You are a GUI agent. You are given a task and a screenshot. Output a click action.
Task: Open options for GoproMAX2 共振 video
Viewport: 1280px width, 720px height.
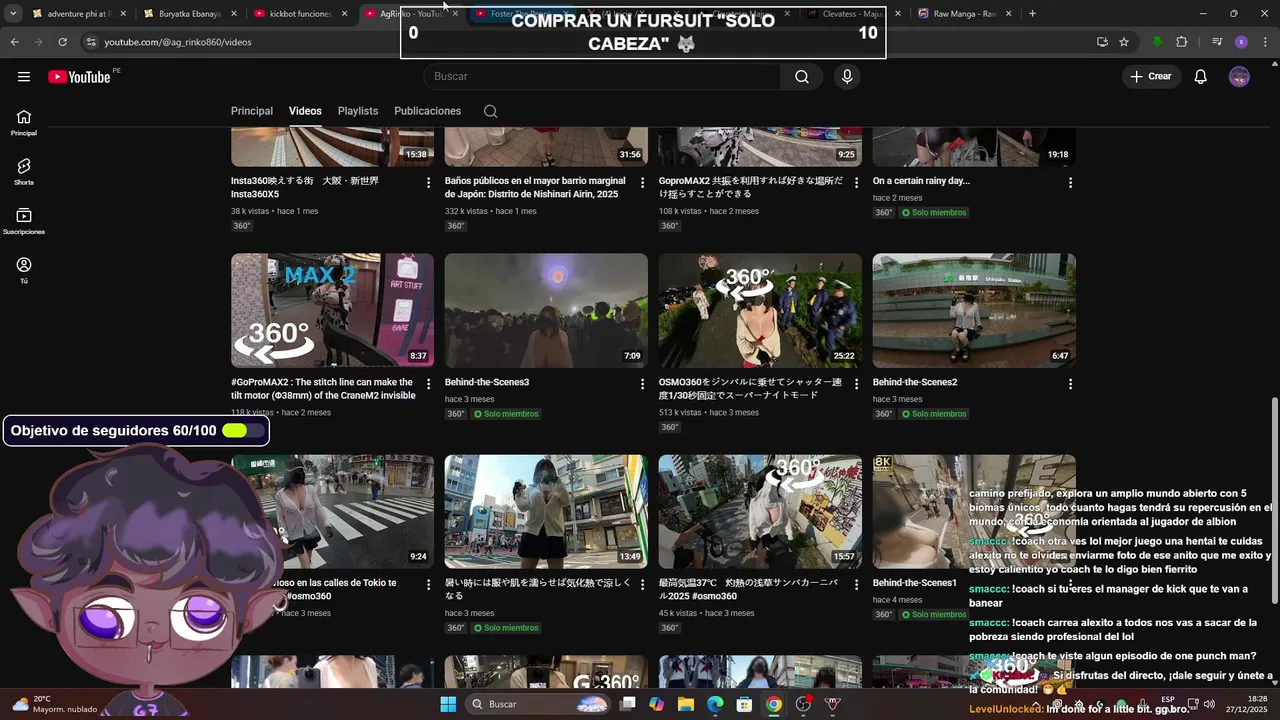tap(856, 183)
